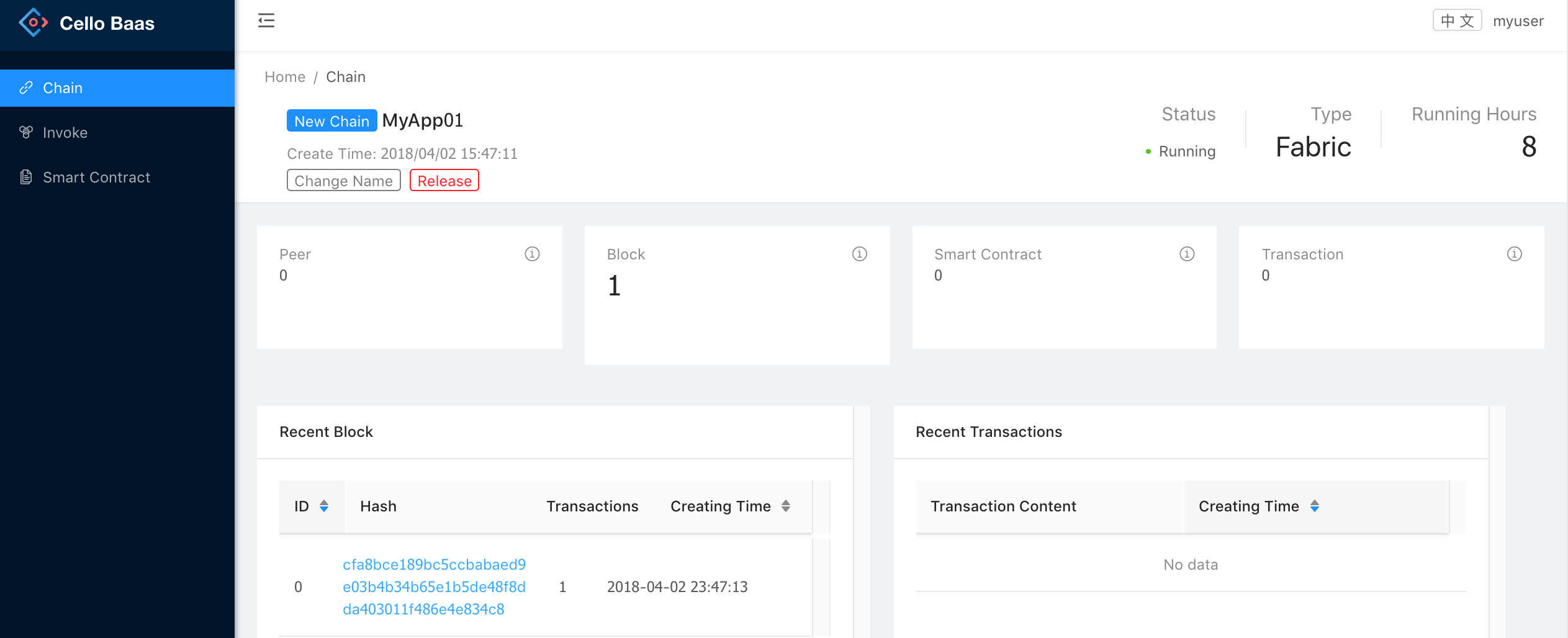Go to Home via breadcrumb
1568x638 pixels.
coord(285,77)
